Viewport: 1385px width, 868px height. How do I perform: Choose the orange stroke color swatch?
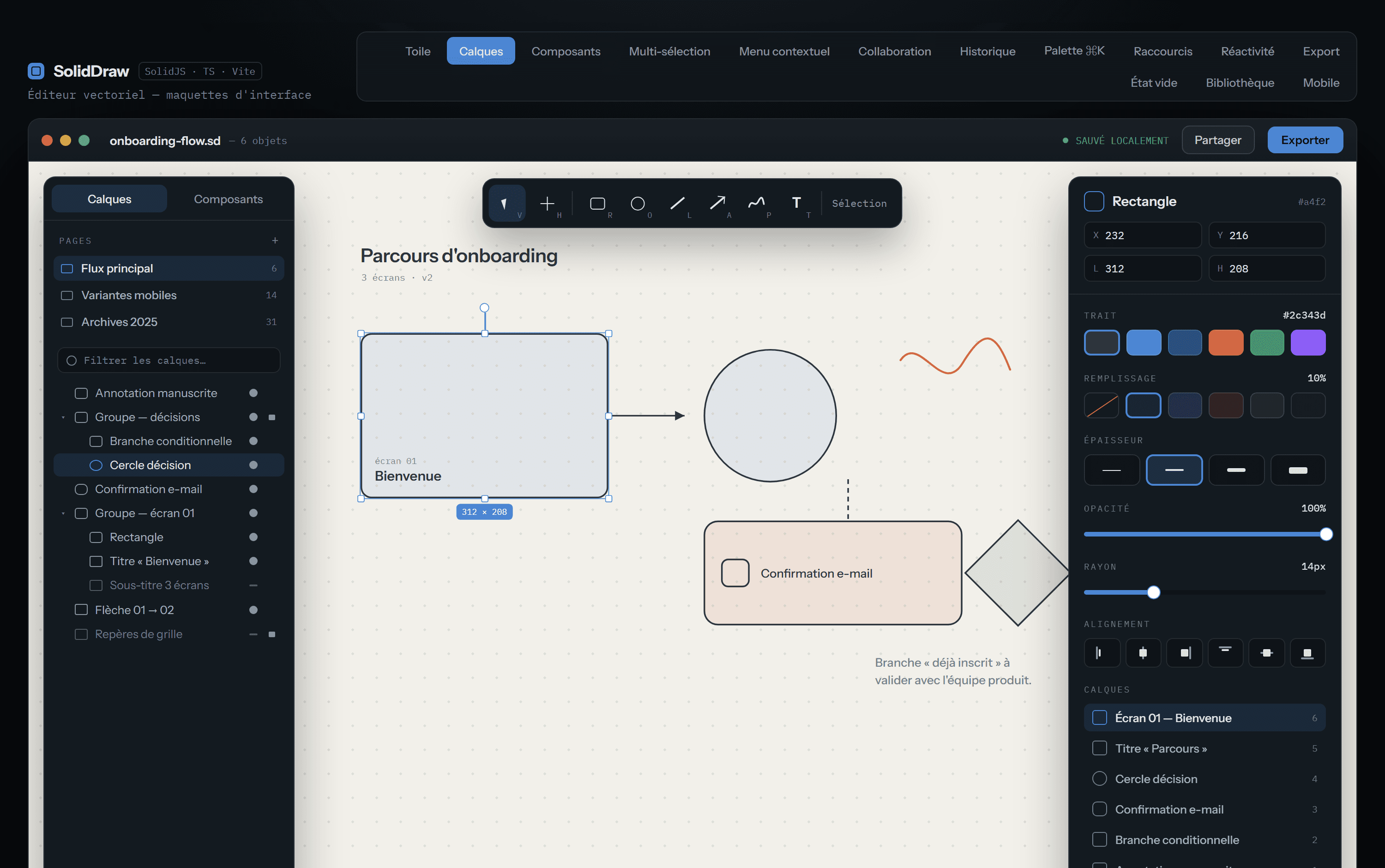[x=1225, y=343]
